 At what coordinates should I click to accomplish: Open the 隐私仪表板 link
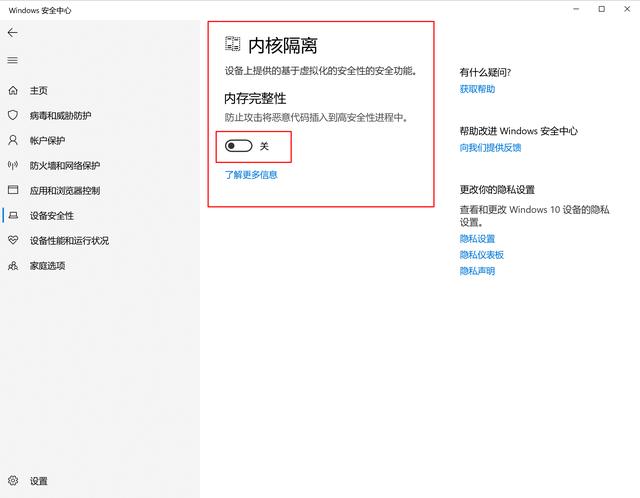click(482, 255)
